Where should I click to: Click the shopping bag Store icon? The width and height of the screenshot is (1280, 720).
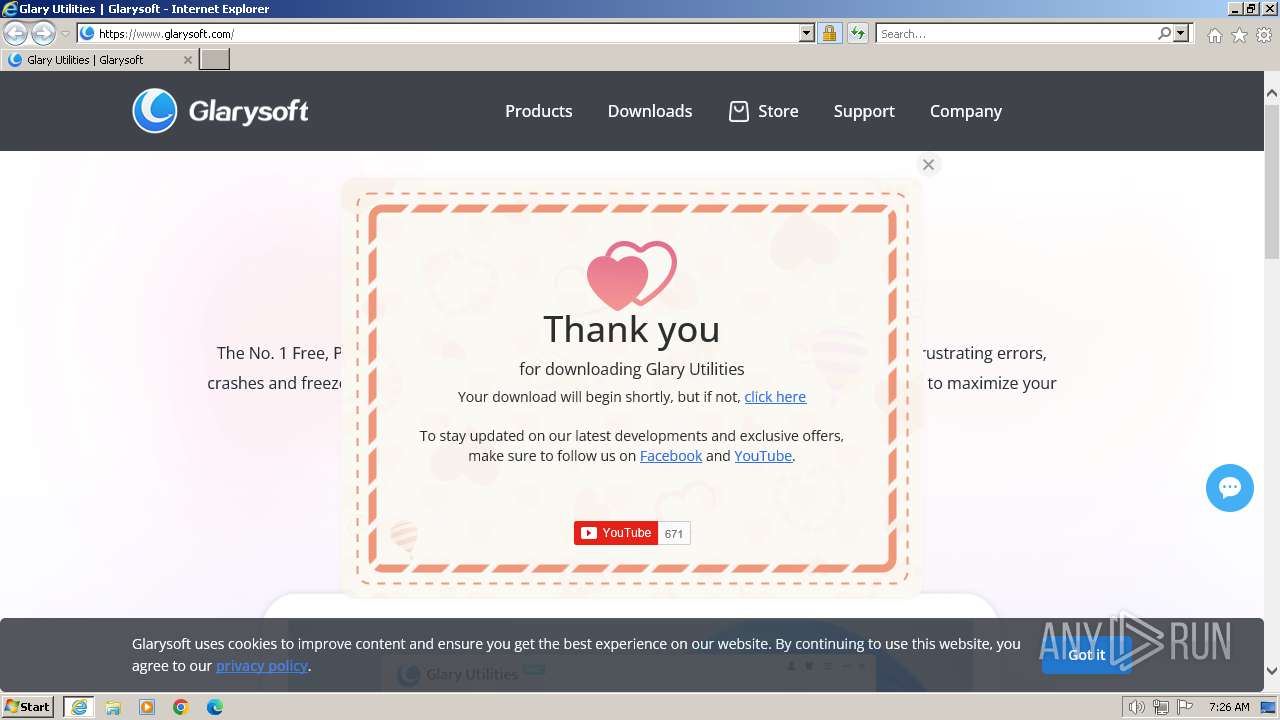738,111
